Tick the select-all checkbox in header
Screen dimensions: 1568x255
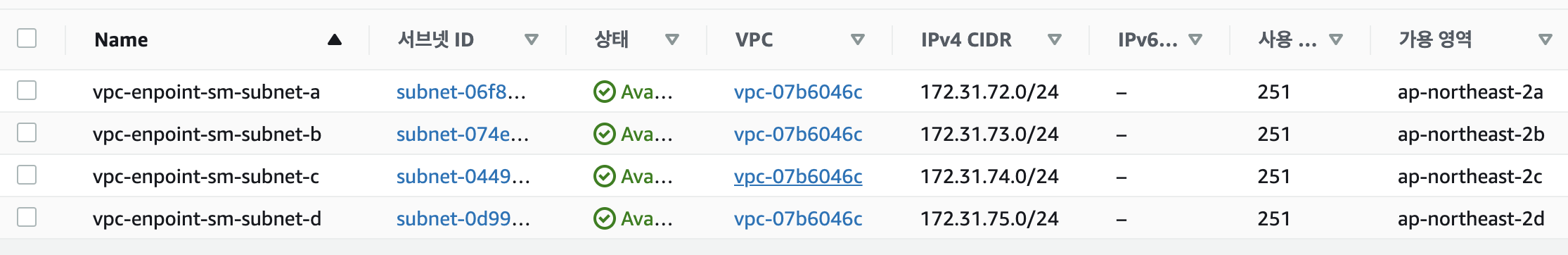27,38
